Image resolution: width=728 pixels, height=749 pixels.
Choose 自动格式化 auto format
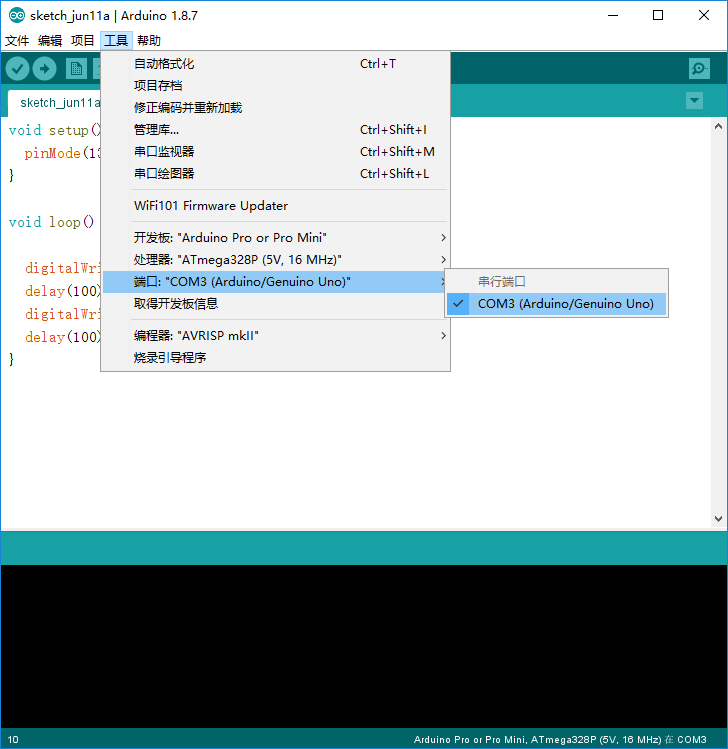277,64
